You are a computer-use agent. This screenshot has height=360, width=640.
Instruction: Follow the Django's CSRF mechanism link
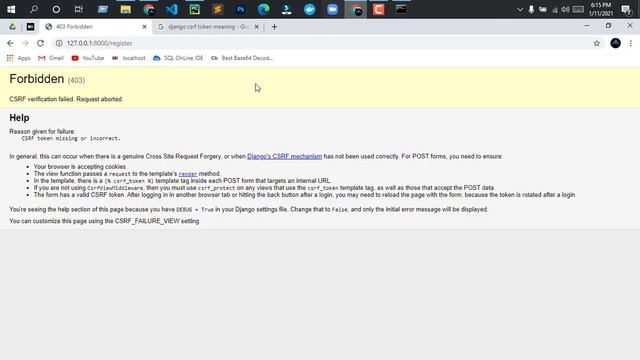pos(284,156)
